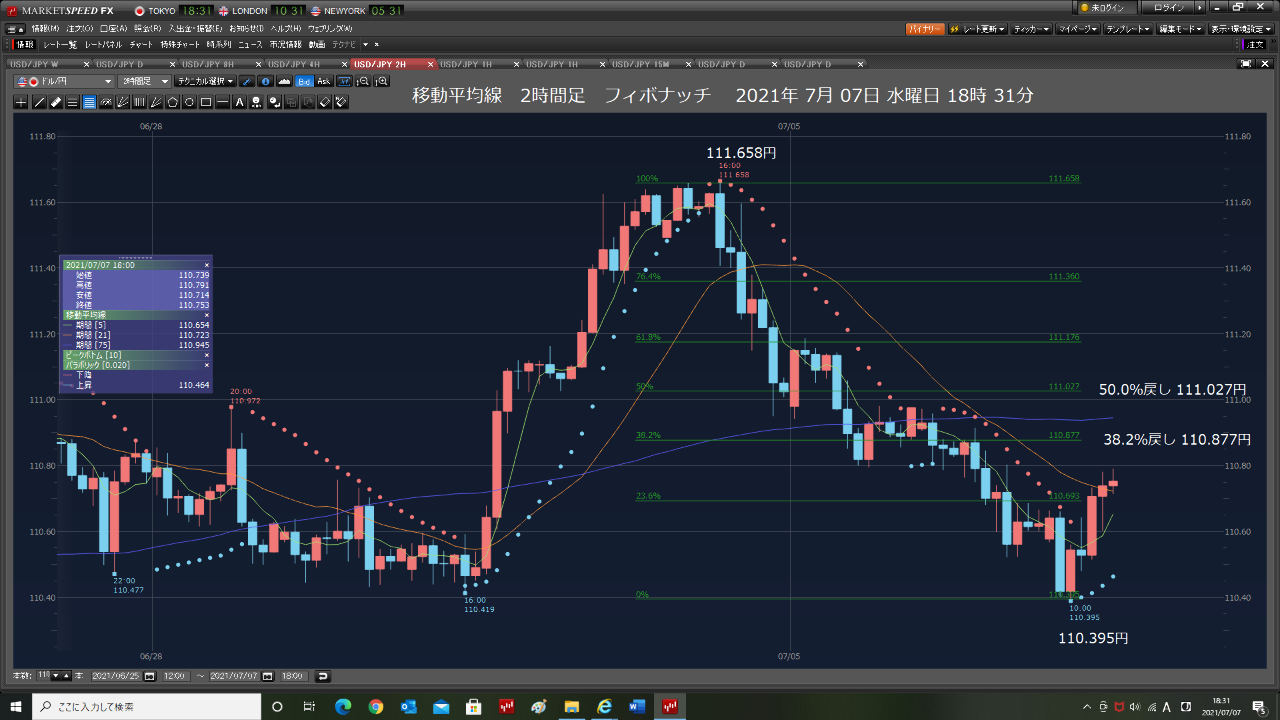Toggle Bid price display
1280x720 pixels.
coord(305,81)
